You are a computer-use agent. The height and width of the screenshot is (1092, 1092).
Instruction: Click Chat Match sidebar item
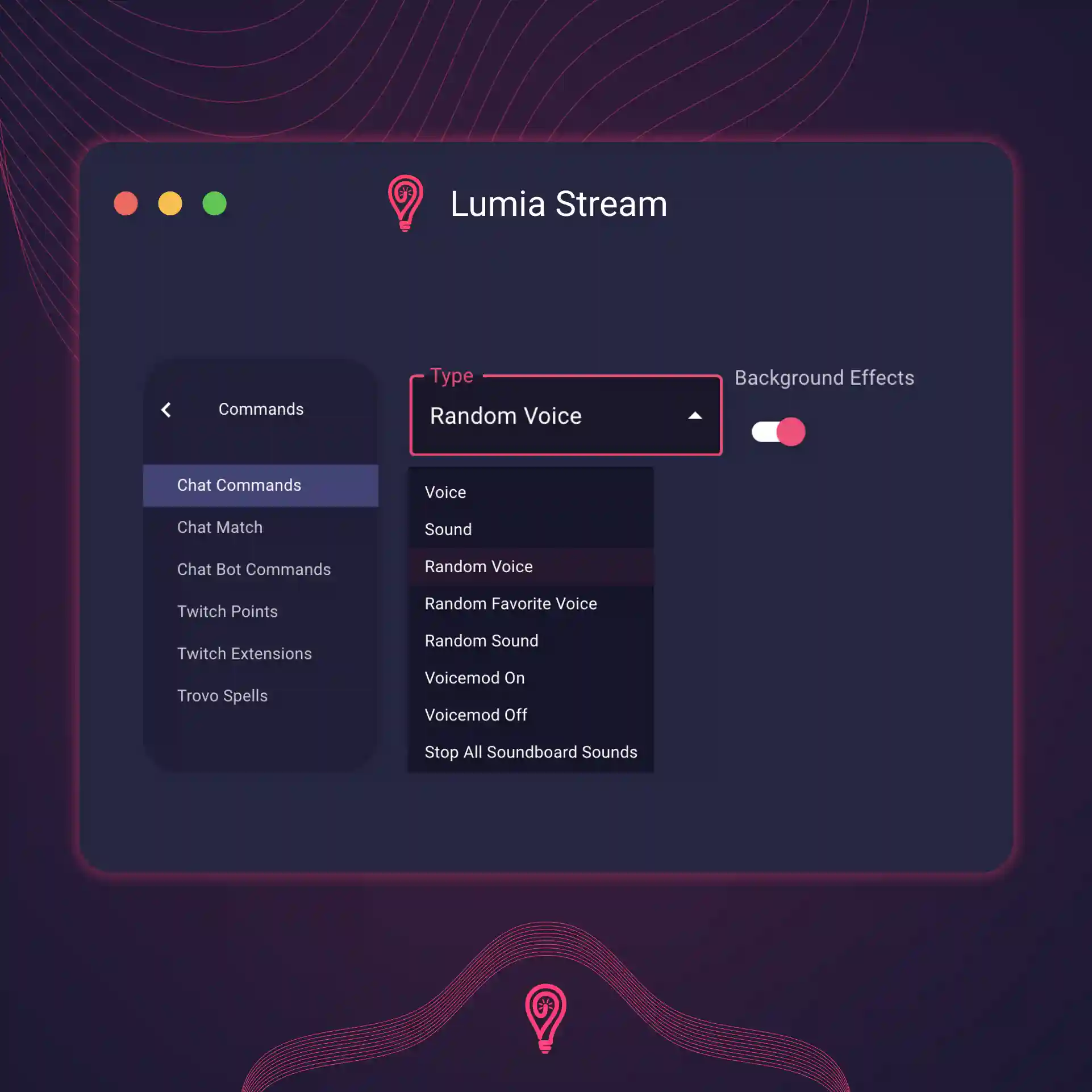219,527
